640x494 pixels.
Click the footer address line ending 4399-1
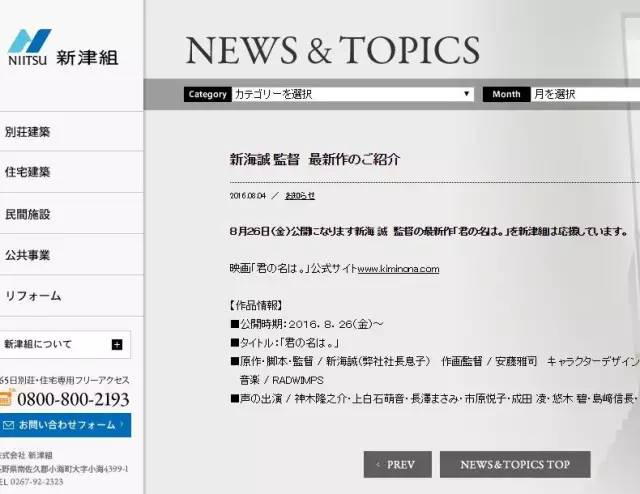(x=64, y=469)
